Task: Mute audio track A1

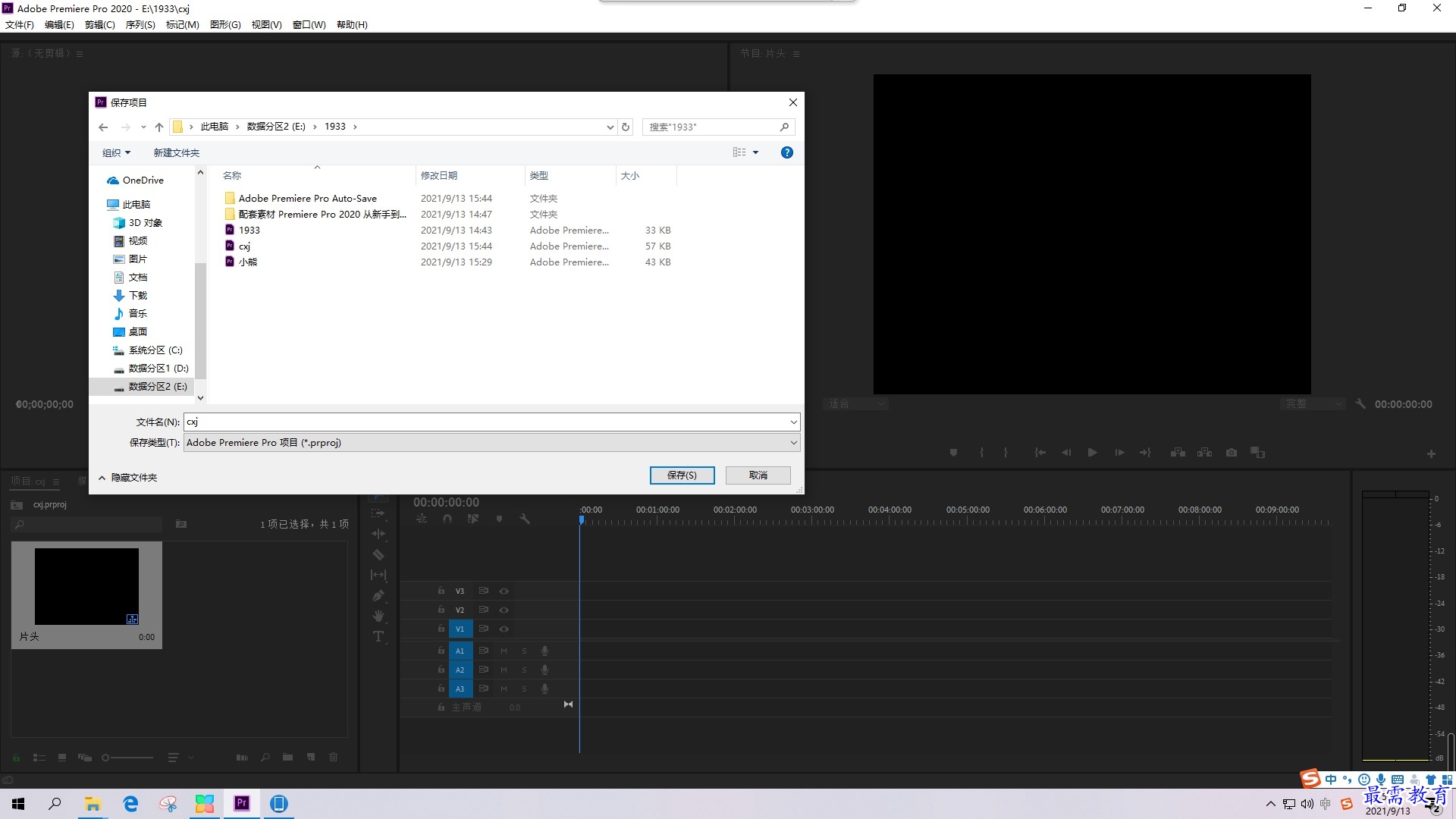Action: click(504, 651)
